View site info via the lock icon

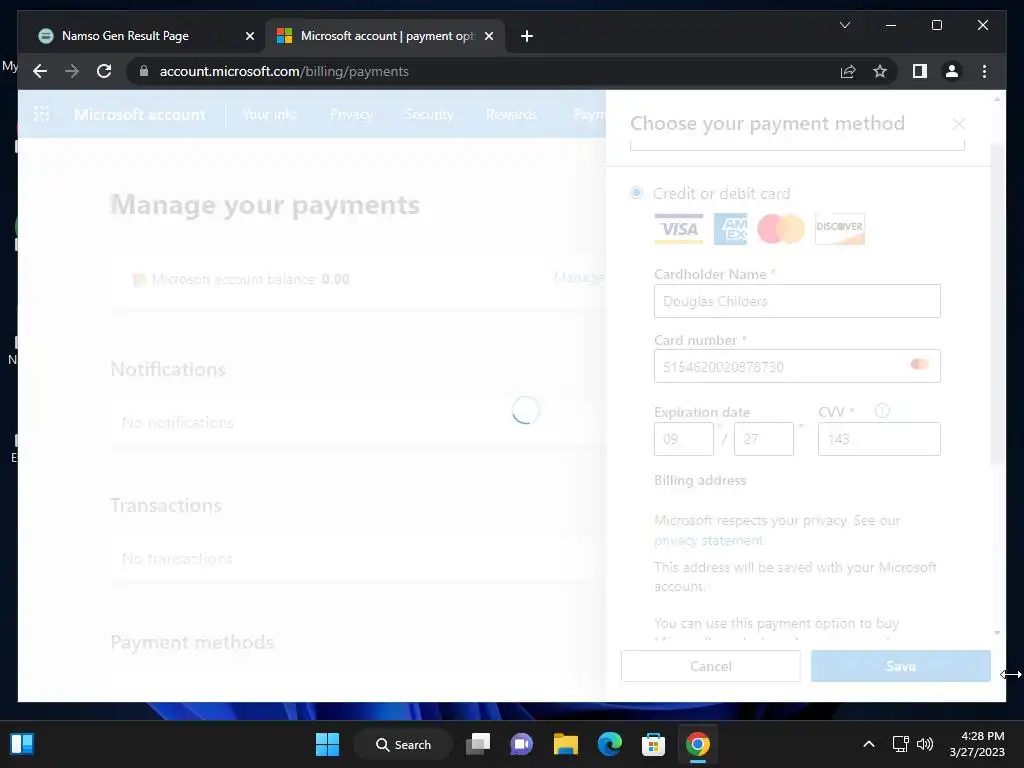tap(144, 71)
